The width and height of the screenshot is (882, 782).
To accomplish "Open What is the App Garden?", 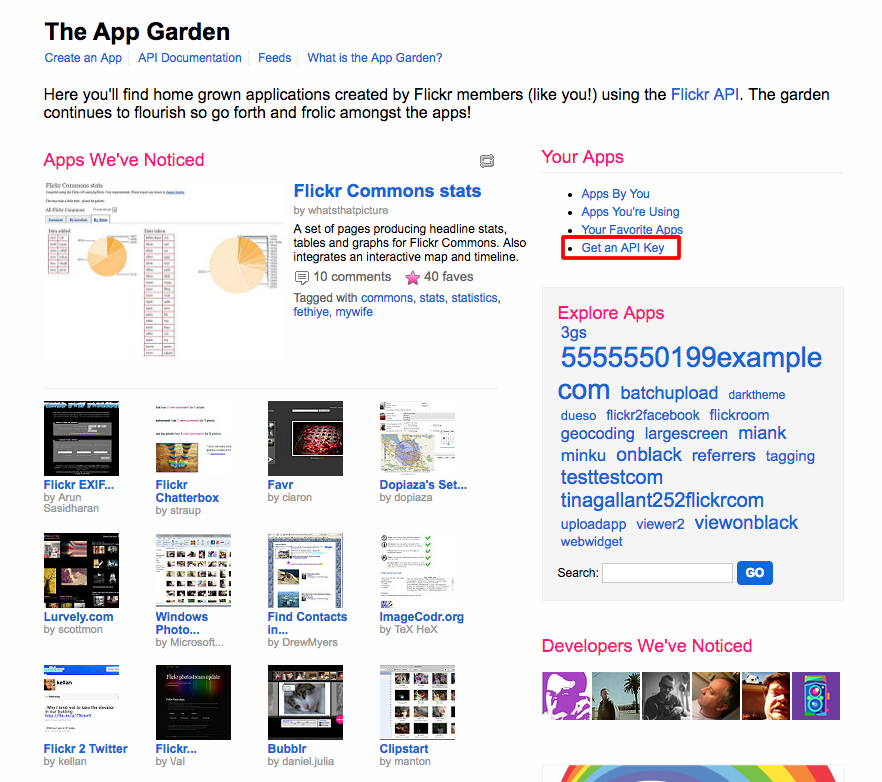I will click(x=375, y=58).
